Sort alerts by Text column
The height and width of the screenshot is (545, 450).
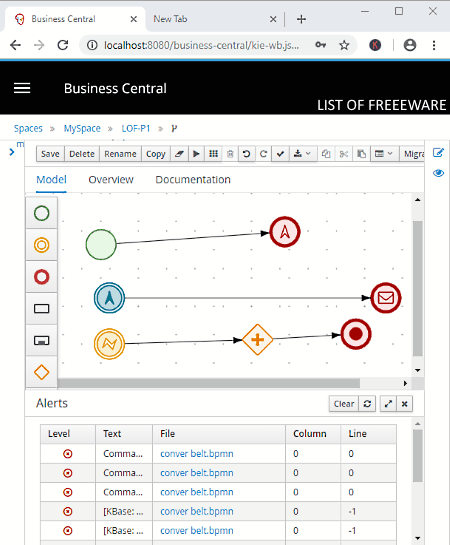[124, 434]
